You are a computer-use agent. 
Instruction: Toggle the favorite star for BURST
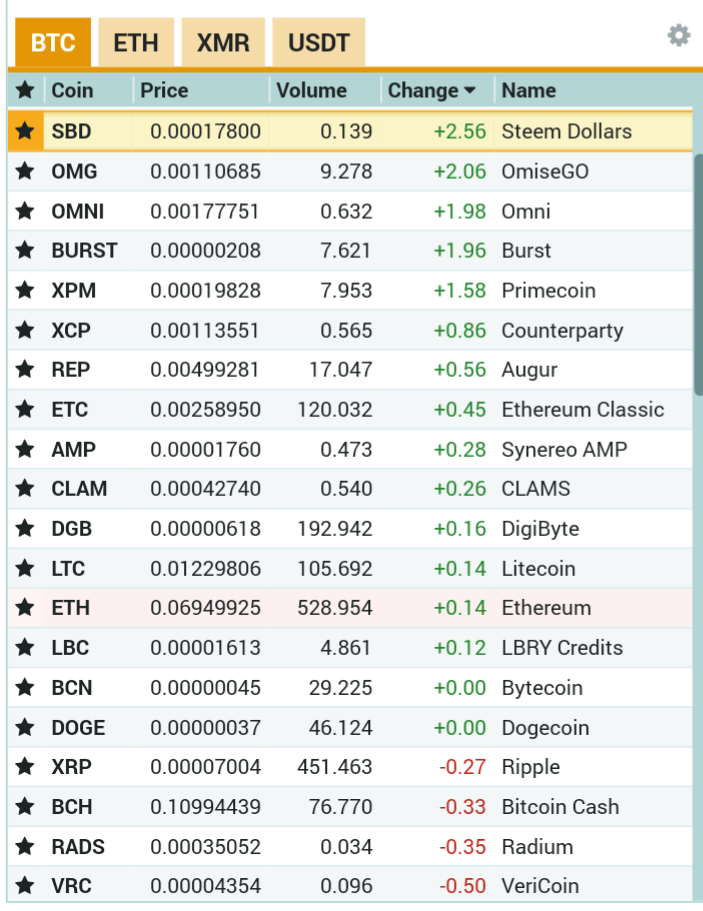point(25,250)
